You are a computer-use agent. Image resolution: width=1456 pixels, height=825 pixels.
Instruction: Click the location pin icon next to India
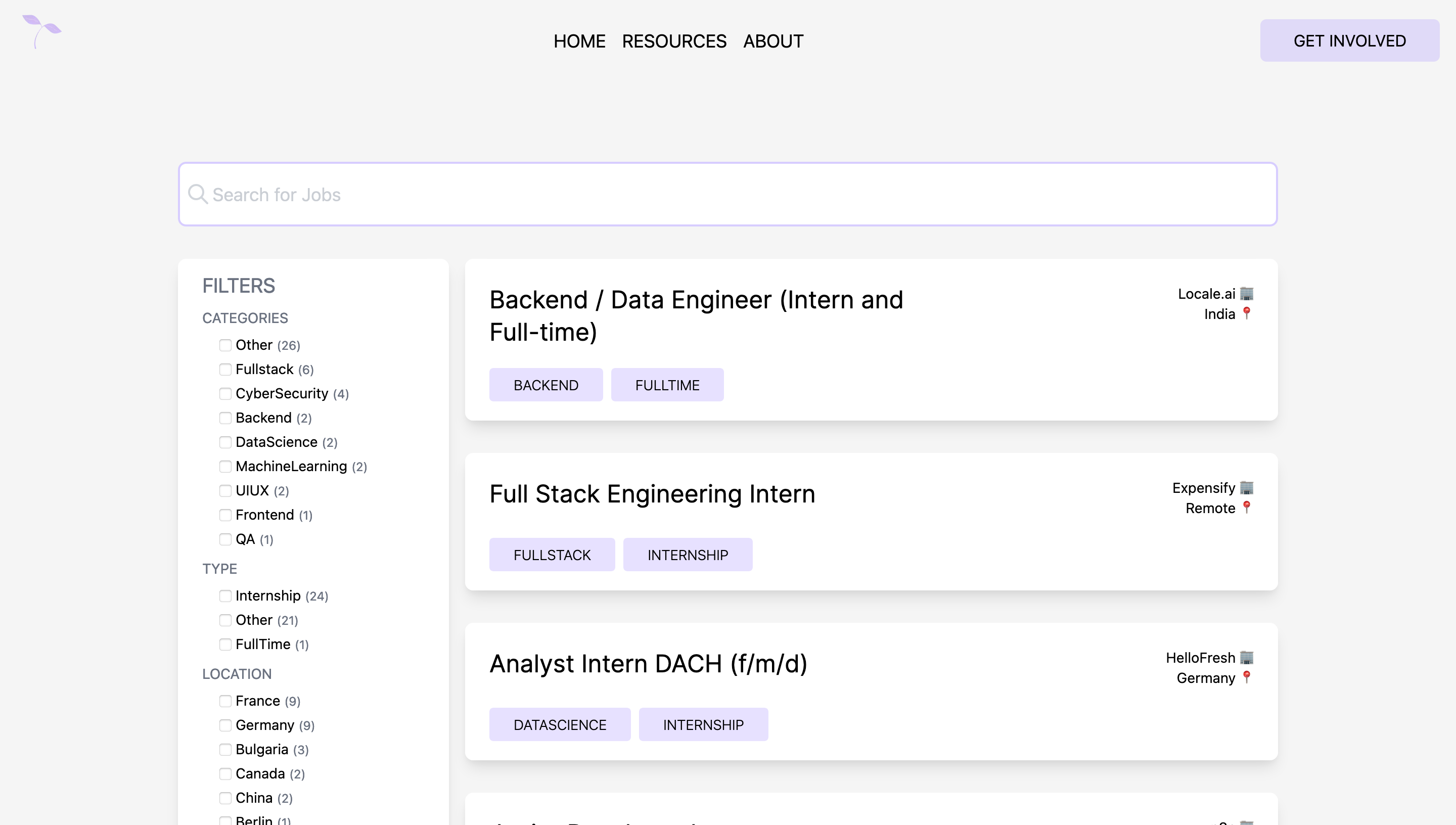pyautogui.click(x=1246, y=313)
